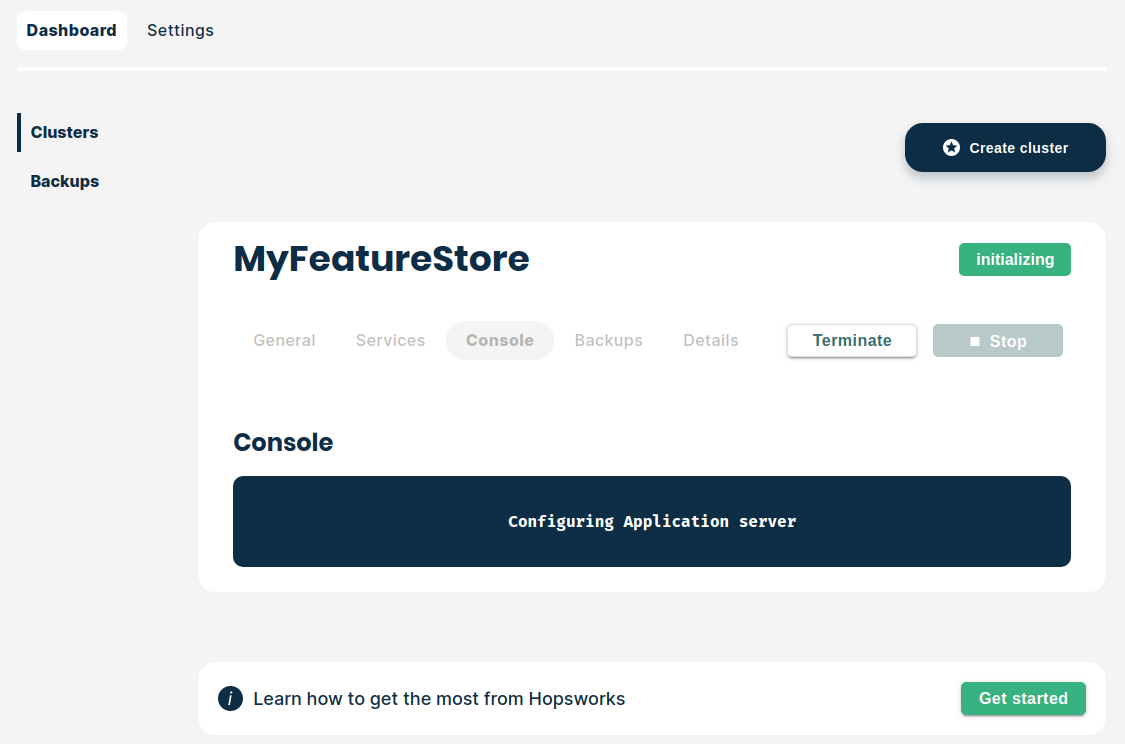Viewport: 1125px width, 744px height.
Task: Open the General cluster tab
Action: pyautogui.click(x=284, y=340)
